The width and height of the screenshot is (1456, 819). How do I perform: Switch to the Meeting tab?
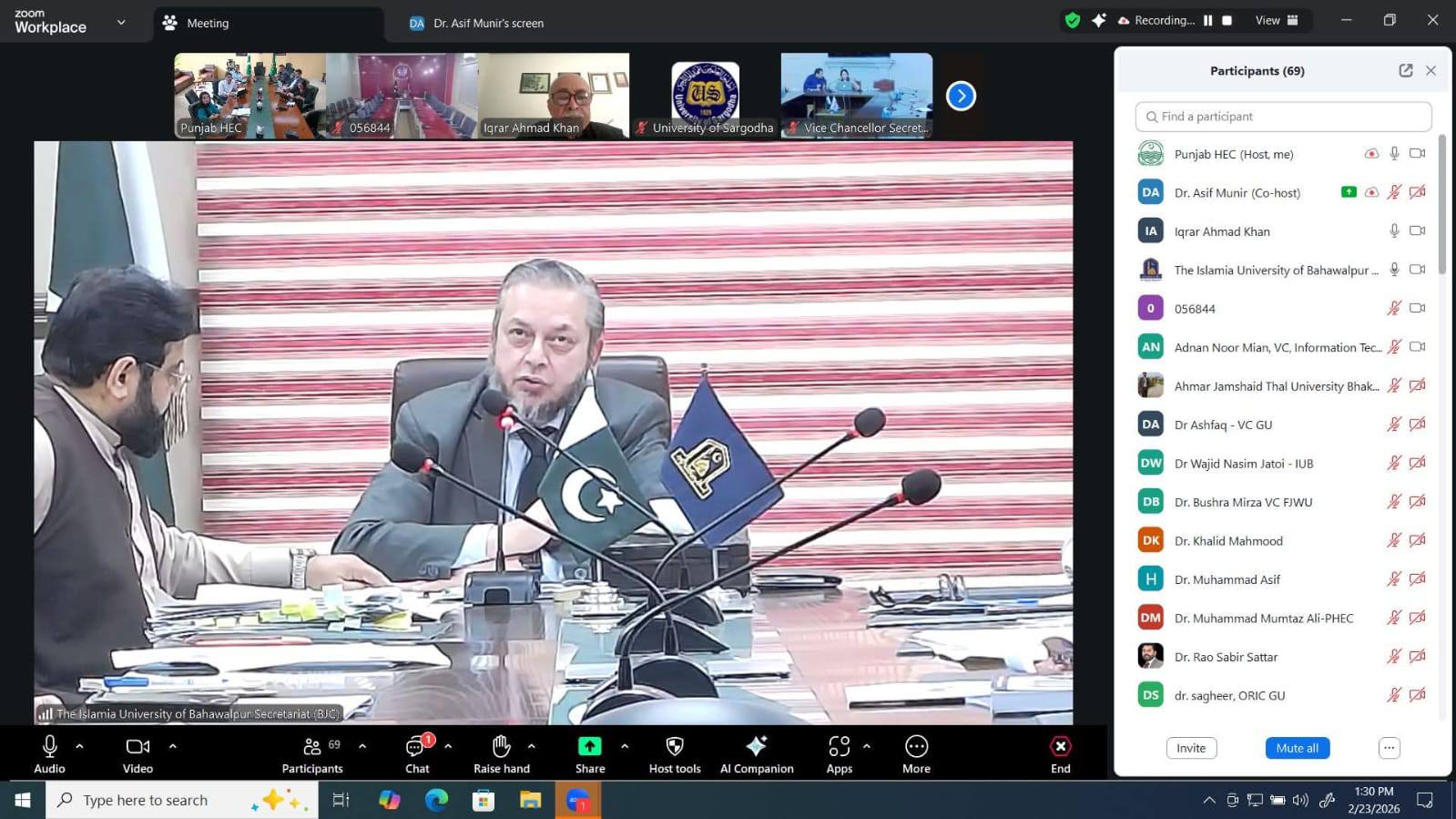[208, 24]
